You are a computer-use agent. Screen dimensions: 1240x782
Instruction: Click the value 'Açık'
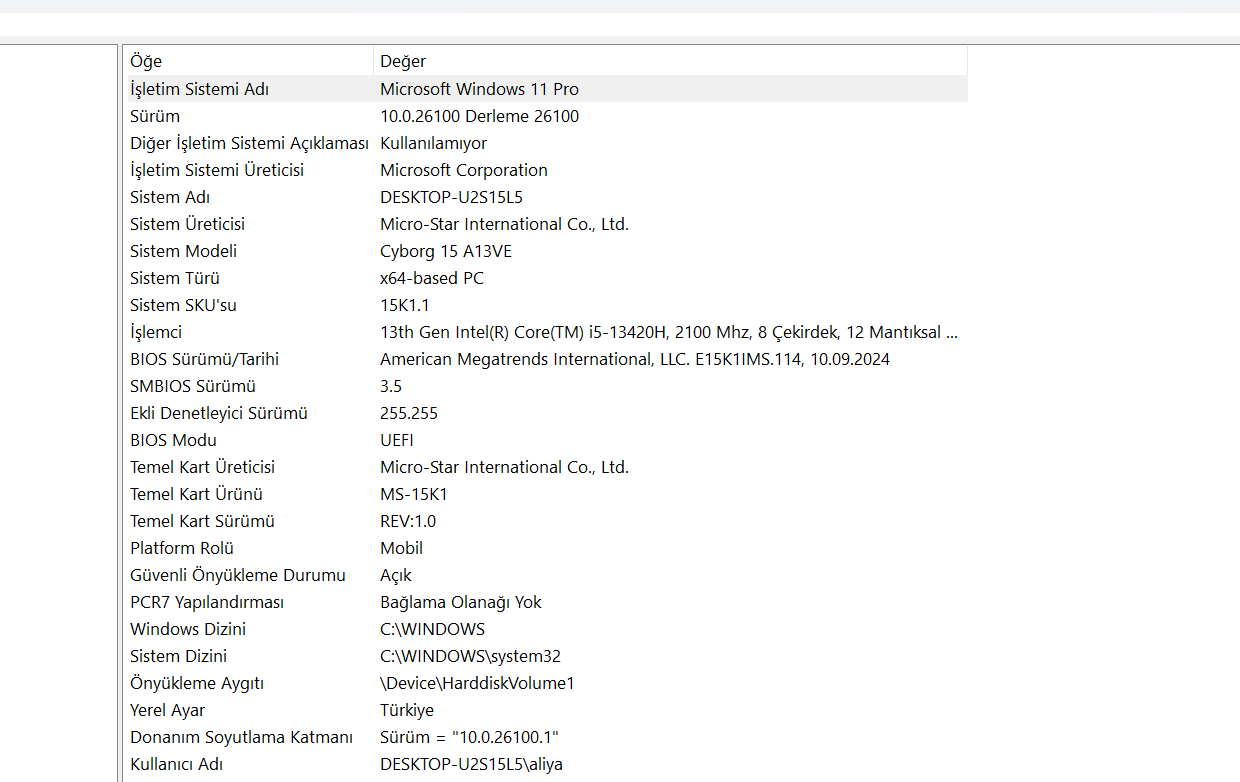396,575
